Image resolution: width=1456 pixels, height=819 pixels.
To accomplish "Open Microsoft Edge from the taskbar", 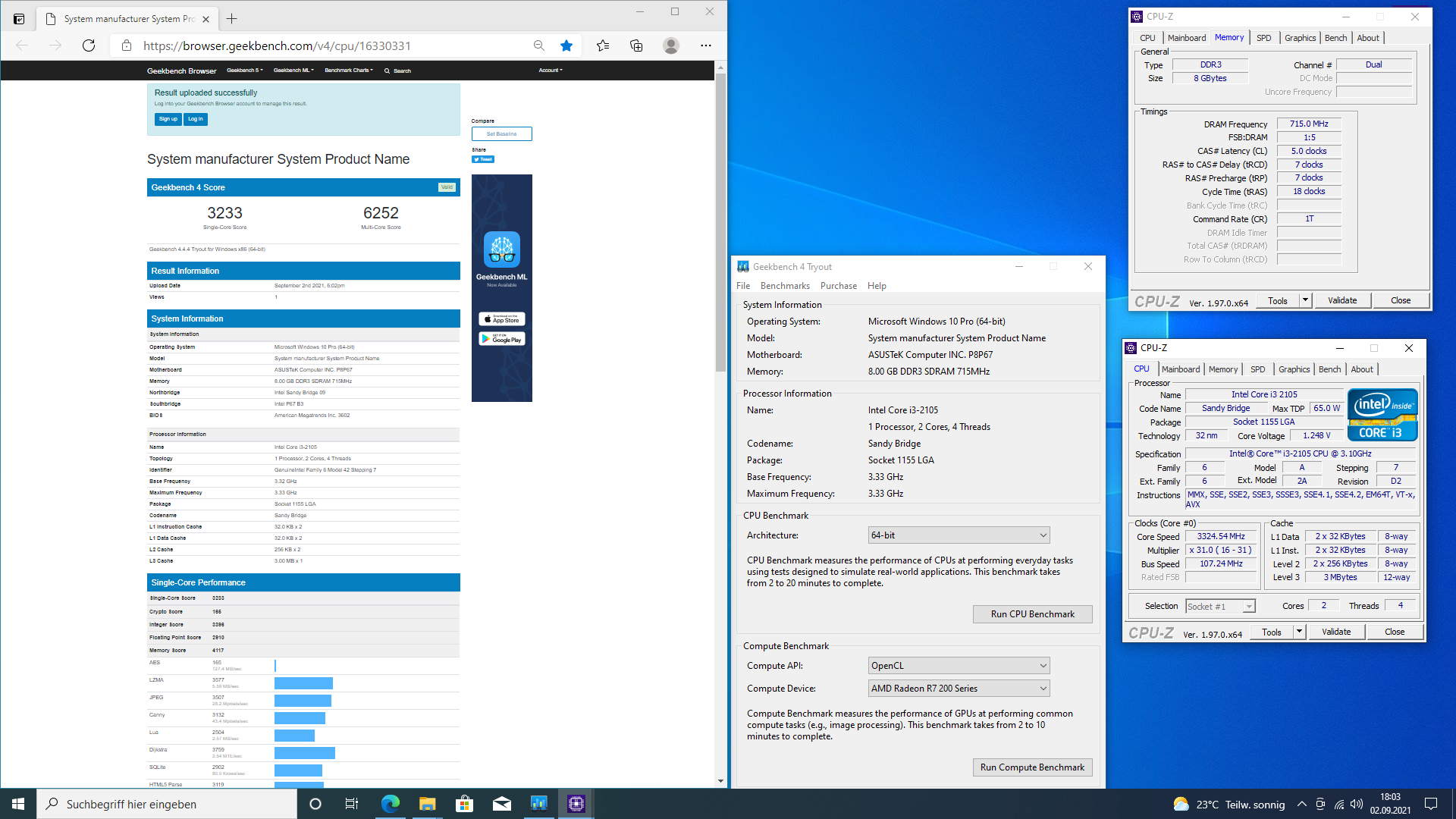I will point(390,804).
